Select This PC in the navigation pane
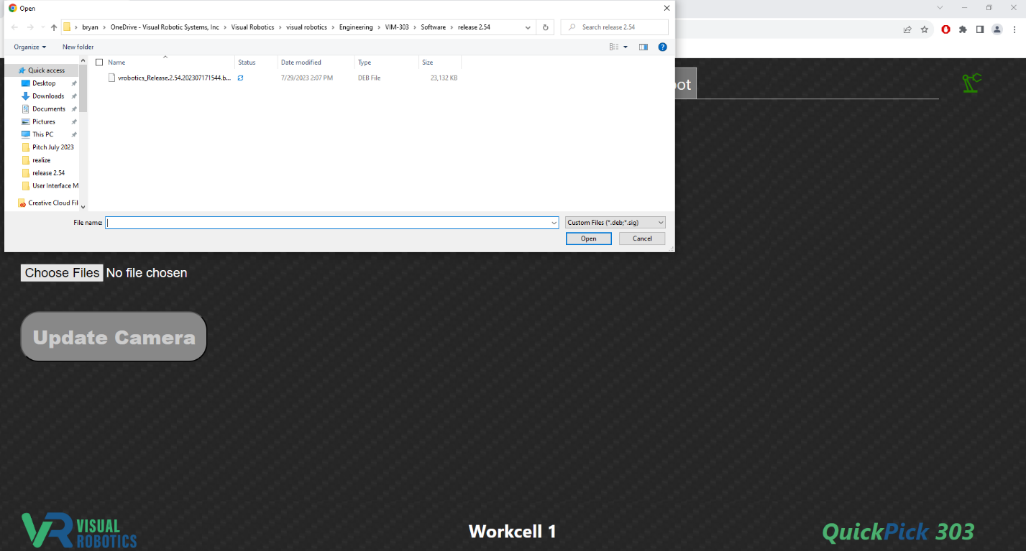 pyautogui.click(x=45, y=134)
